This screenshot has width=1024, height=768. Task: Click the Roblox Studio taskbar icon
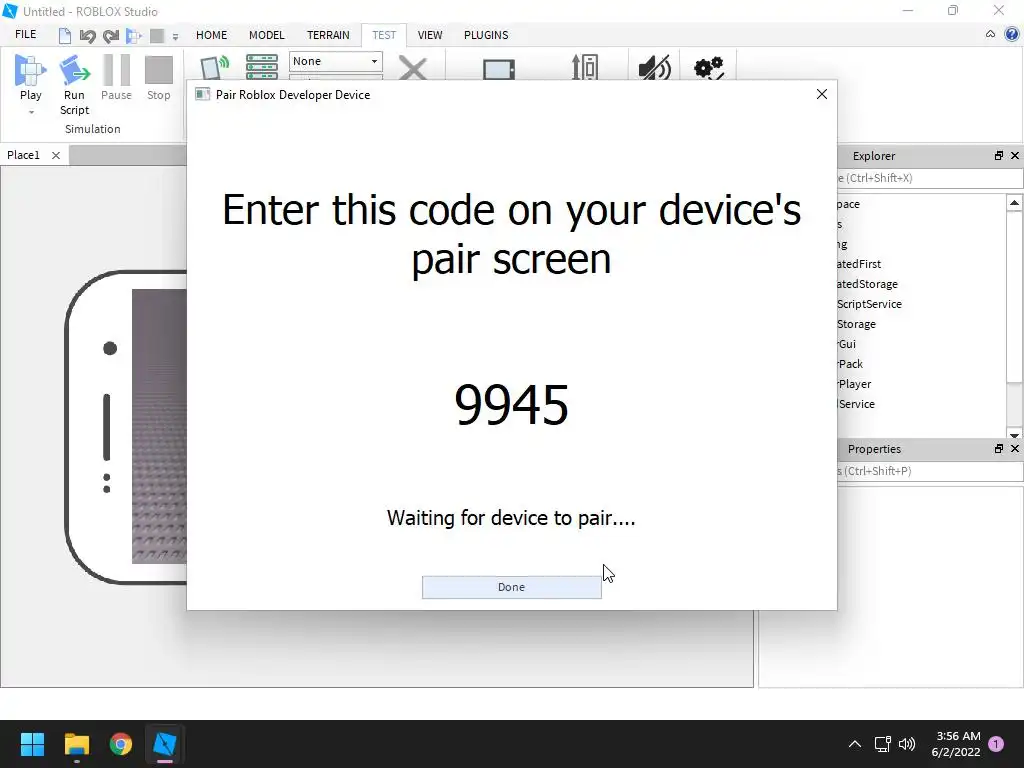coord(165,744)
